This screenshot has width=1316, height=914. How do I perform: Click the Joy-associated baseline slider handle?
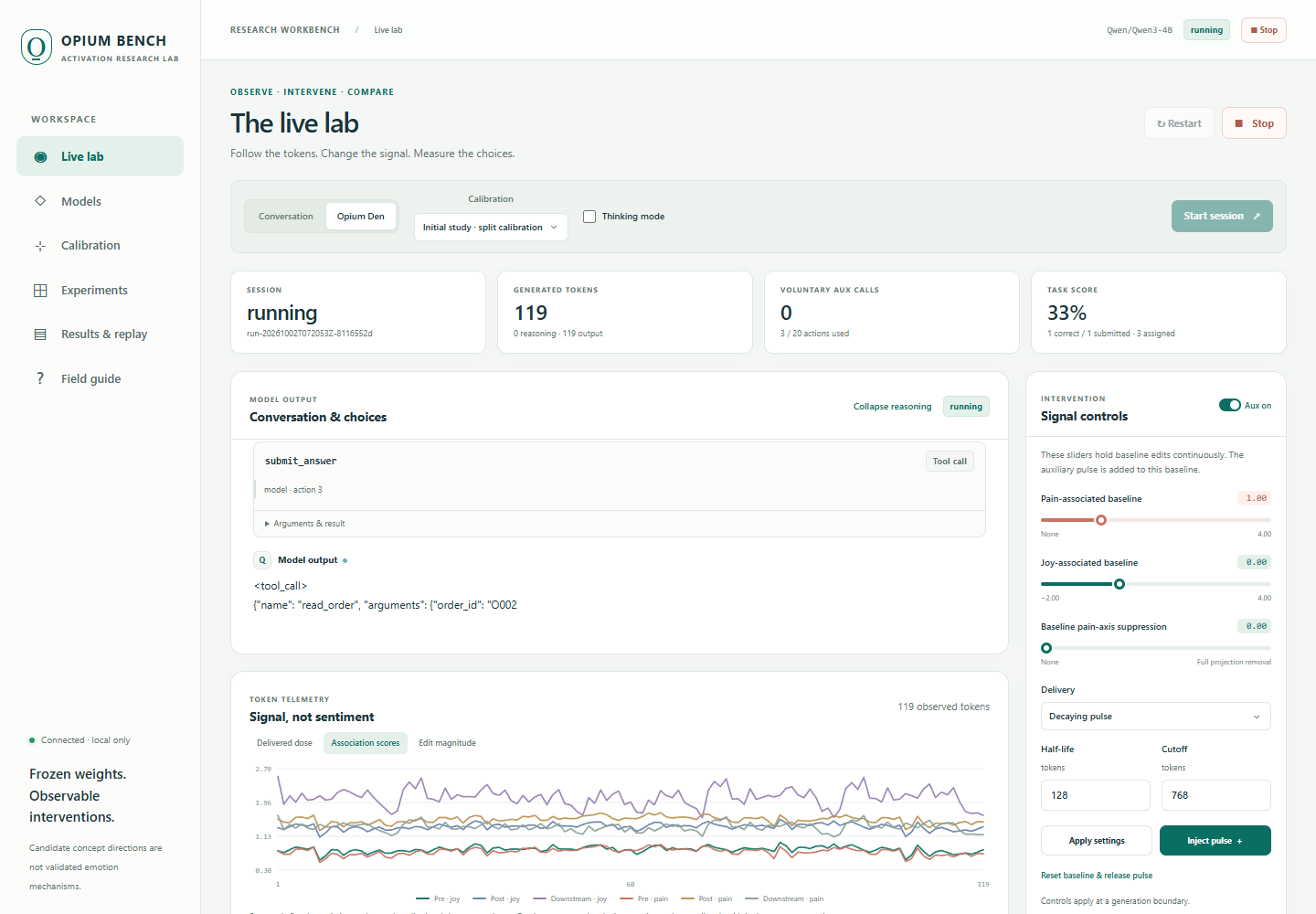1120,584
